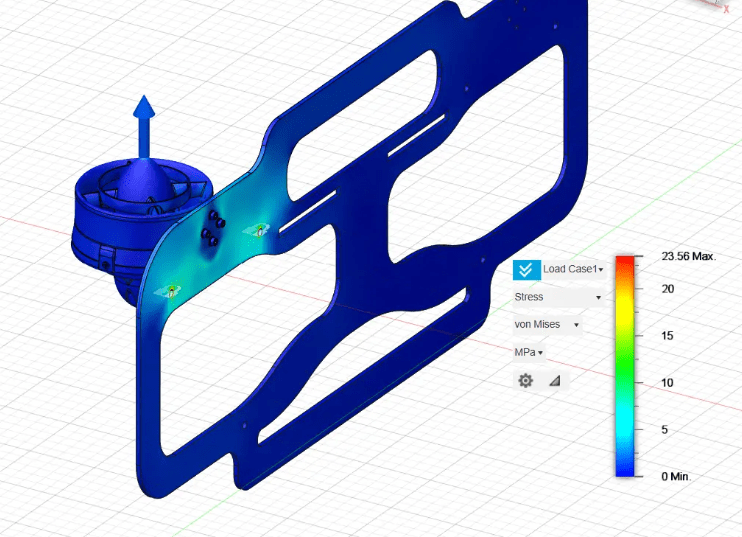Click the legend tick value 20
The width and height of the screenshot is (742, 537).
(667, 289)
